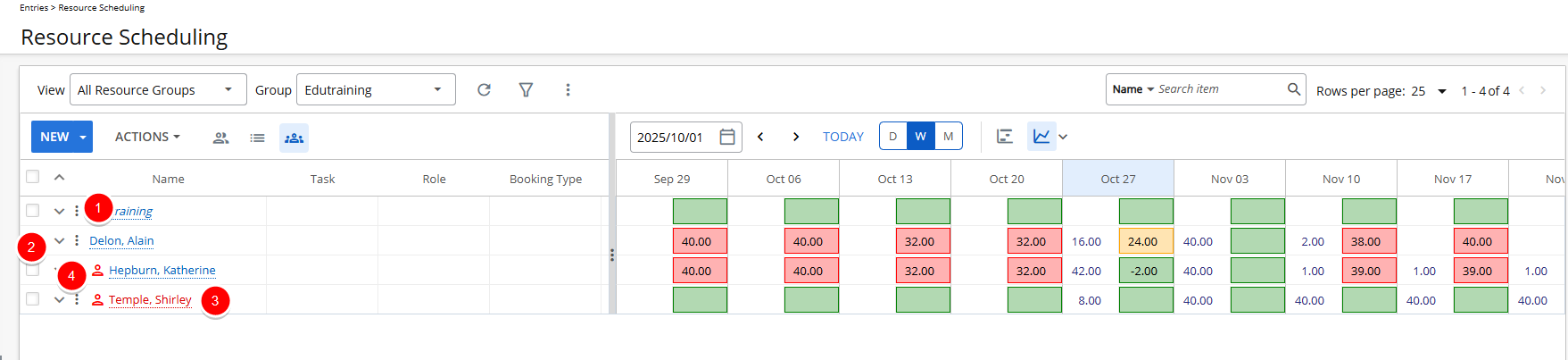Open the calendar date picker icon
The image size is (1568, 360).
click(727, 137)
